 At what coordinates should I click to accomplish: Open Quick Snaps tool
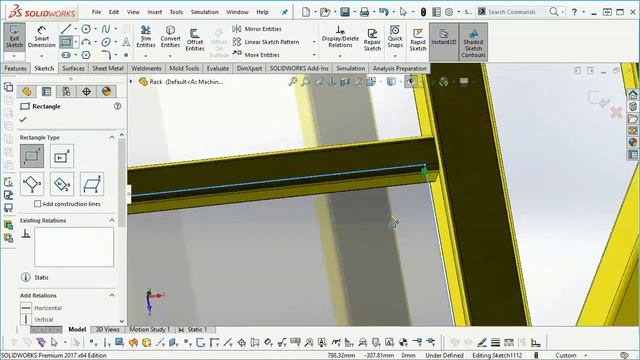click(x=395, y=37)
